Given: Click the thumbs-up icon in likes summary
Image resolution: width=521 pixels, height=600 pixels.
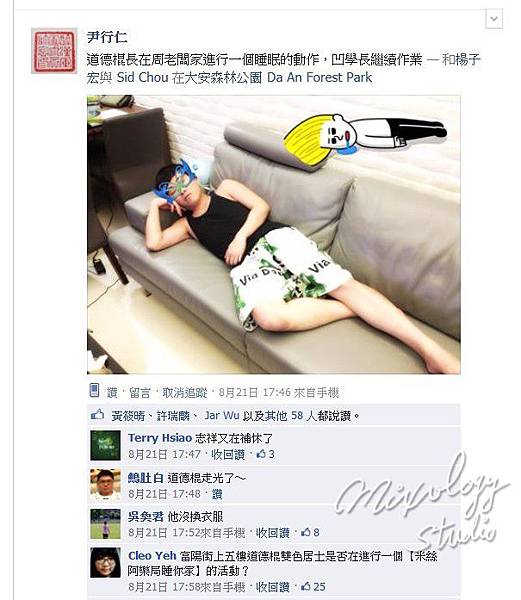Looking at the screenshot, I should pos(97,414).
